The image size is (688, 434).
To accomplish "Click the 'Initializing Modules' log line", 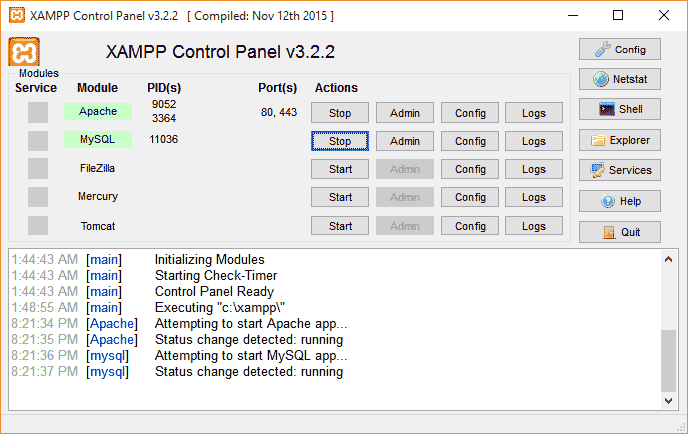I will (210, 259).
